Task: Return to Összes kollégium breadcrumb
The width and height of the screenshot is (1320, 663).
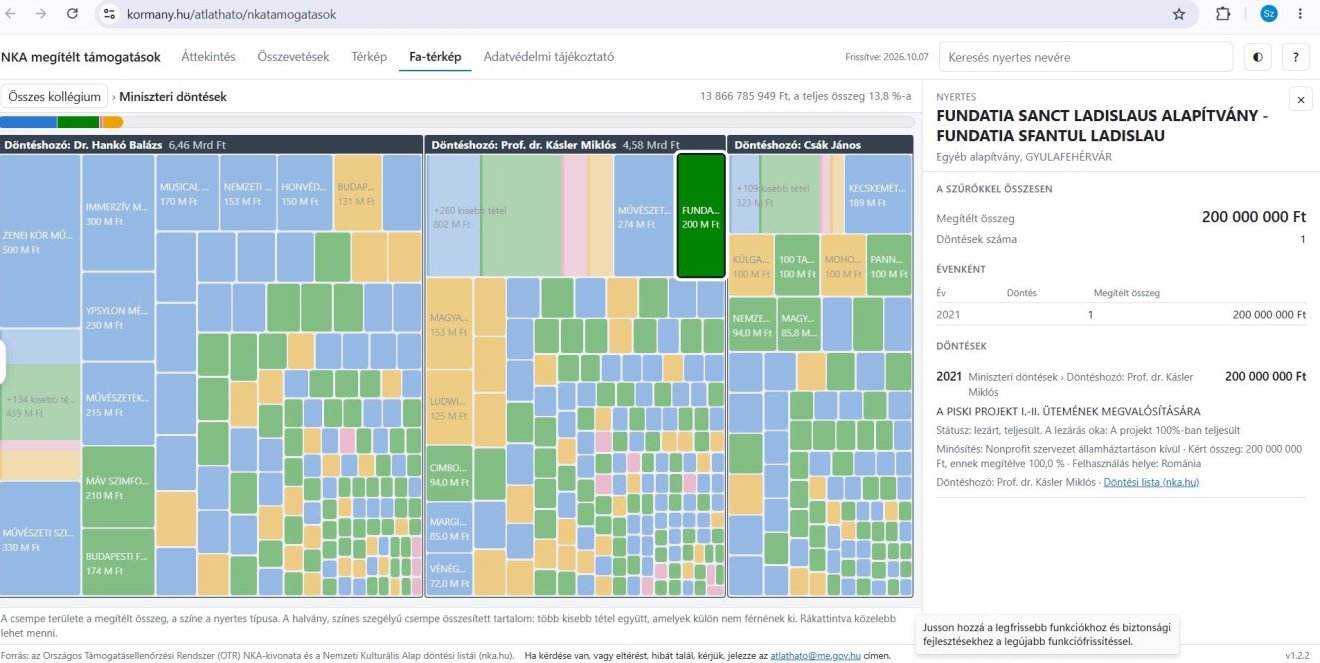Action: [54, 97]
